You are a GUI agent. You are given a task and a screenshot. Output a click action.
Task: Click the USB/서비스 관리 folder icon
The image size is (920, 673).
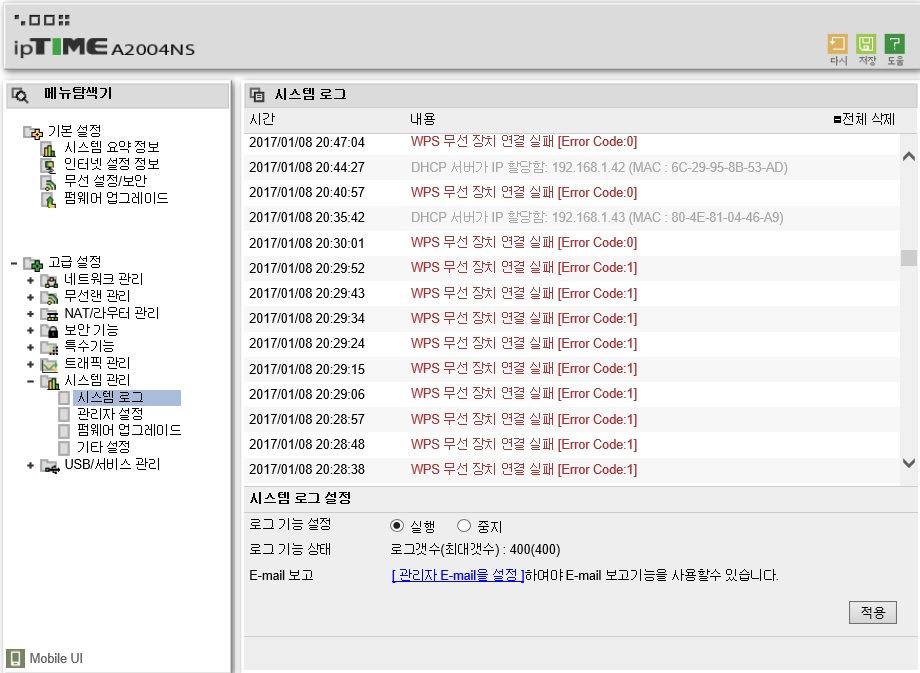[x=49, y=466]
